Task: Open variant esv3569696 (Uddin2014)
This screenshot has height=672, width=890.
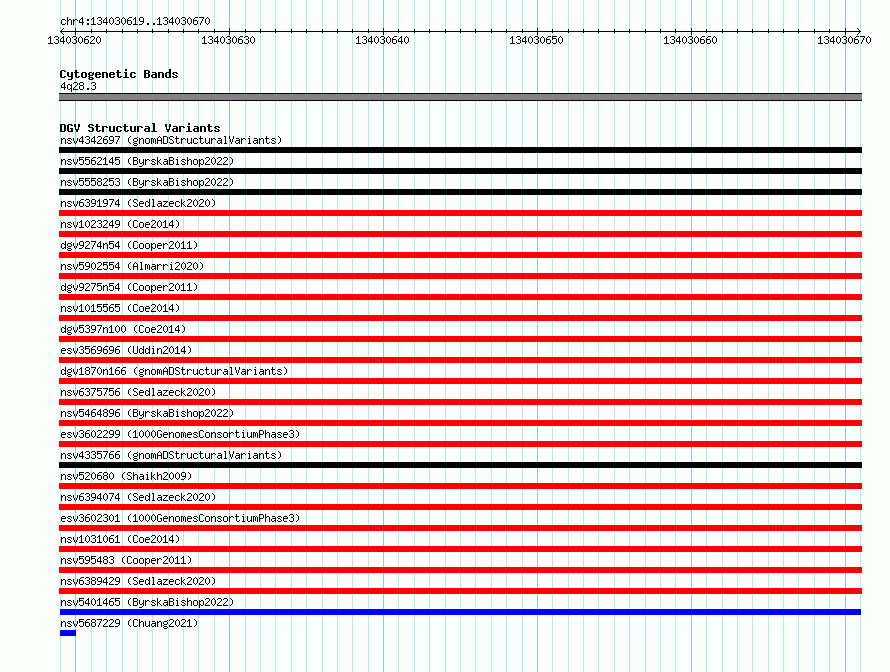Action: pos(126,350)
